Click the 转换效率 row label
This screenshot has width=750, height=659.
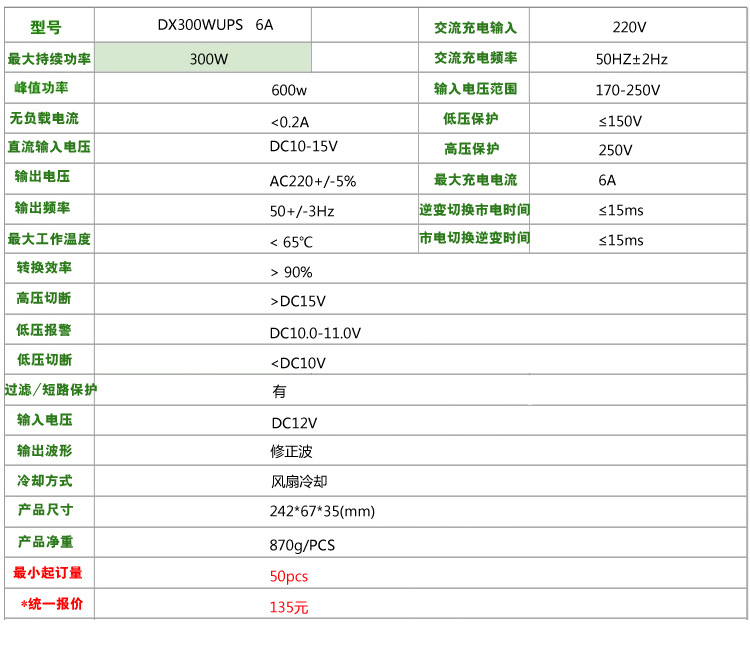pyautogui.click(x=44, y=268)
